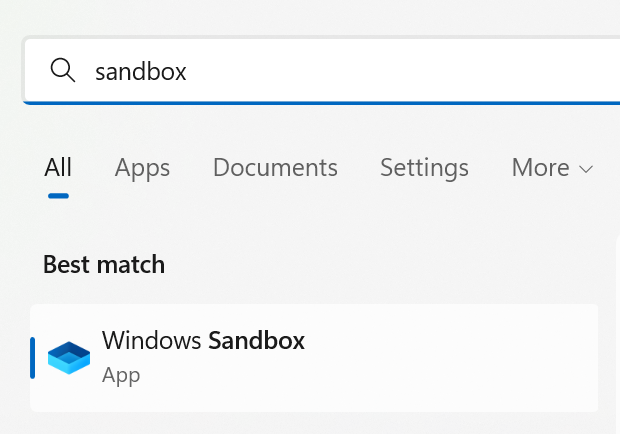Click the "App" label under Windows Sandbox

pos(121,376)
